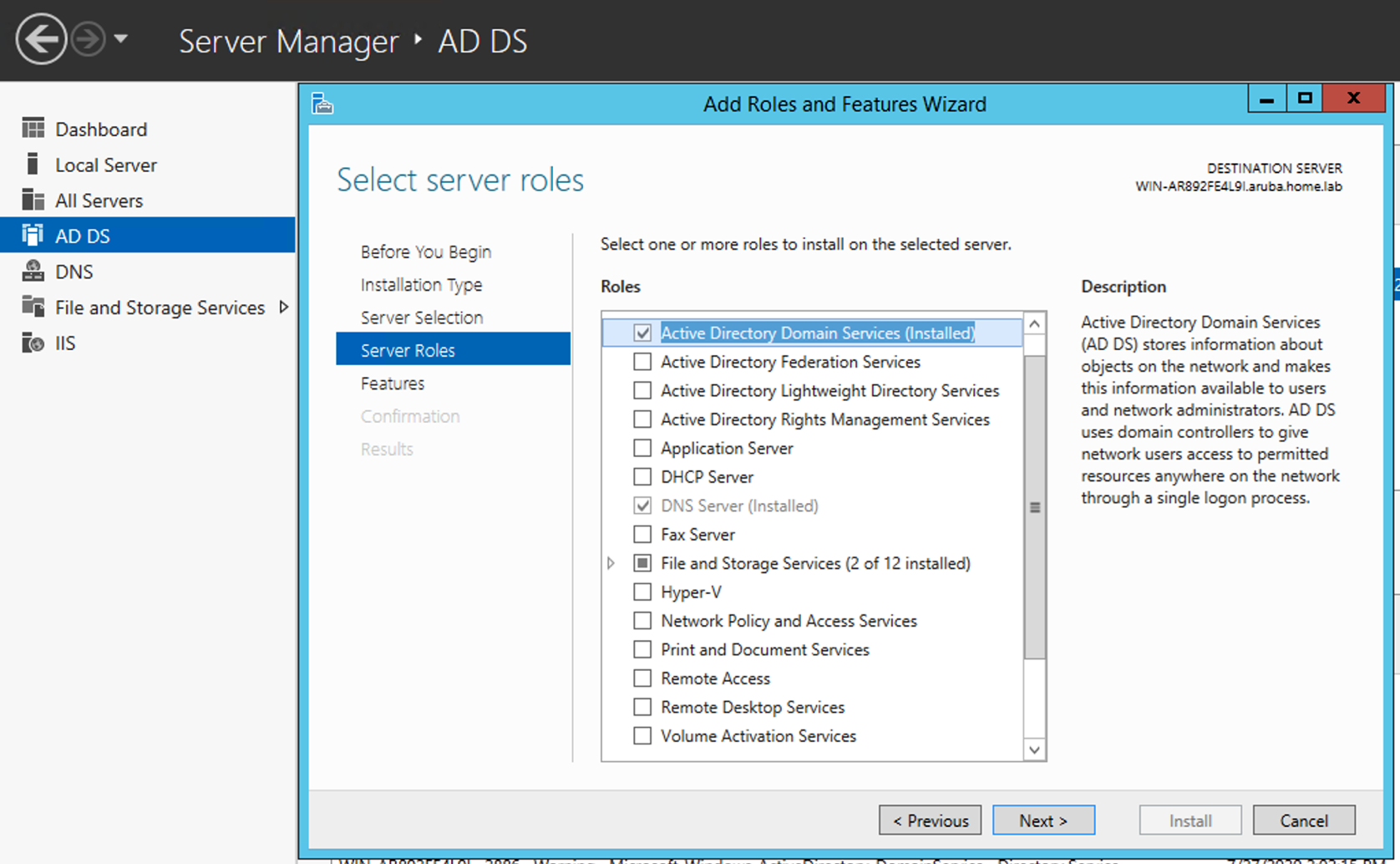Click the IIS sidebar icon
Screen dimensions: 1400x864
pos(33,343)
